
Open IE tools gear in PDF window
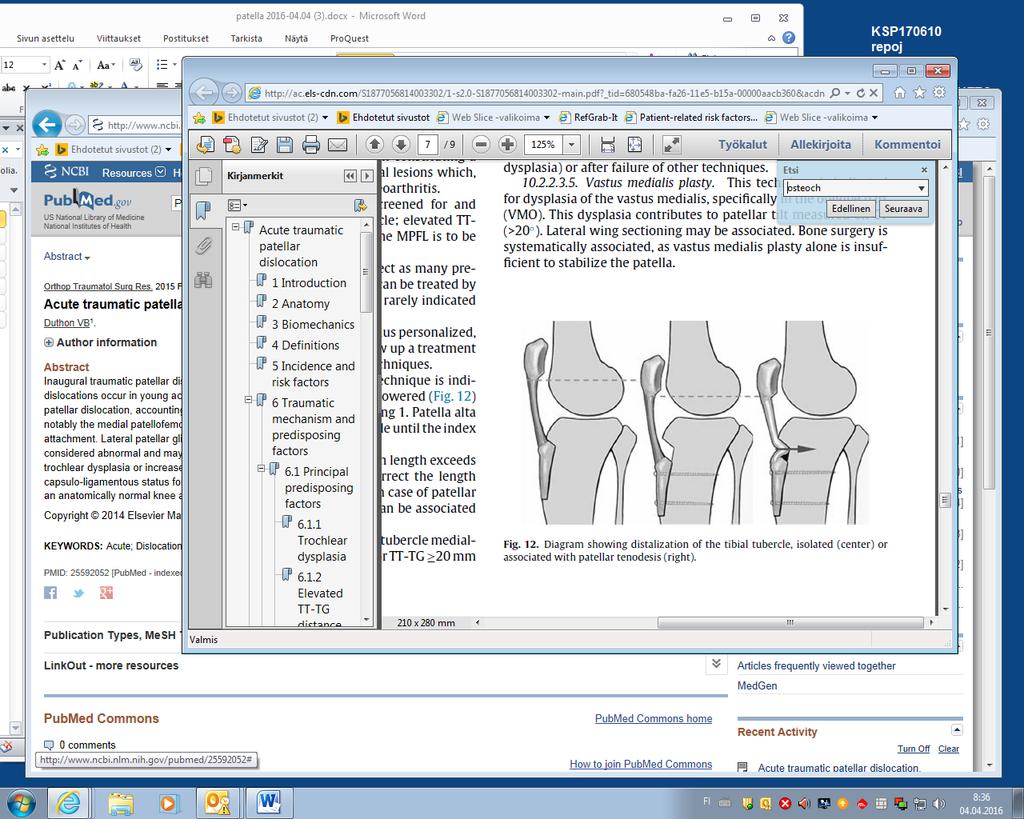pos(939,93)
